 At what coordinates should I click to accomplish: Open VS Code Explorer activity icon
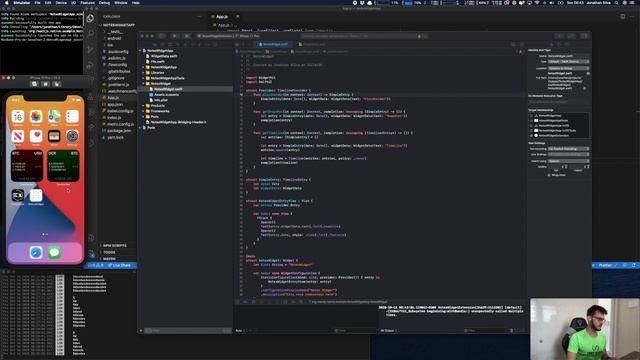pos(90,18)
